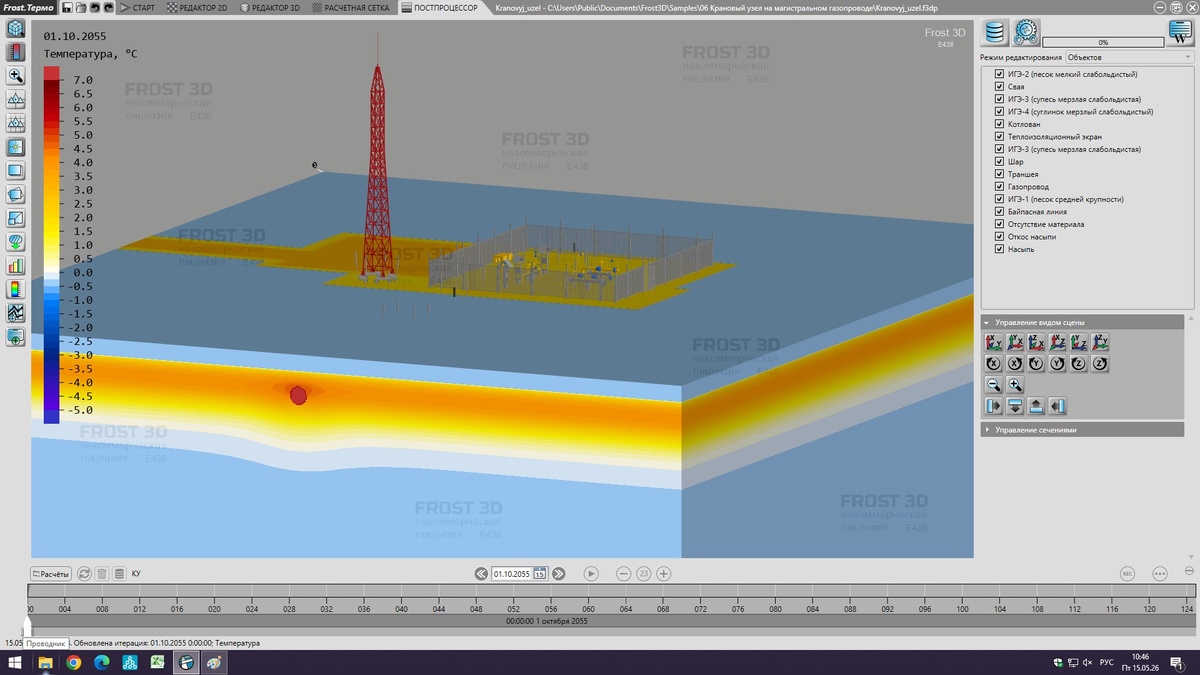Image resolution: width=1200 pixels, height=675 pixels.
Task: Toggle Байпасная линия checkbox
Action: tap(999, 212)
